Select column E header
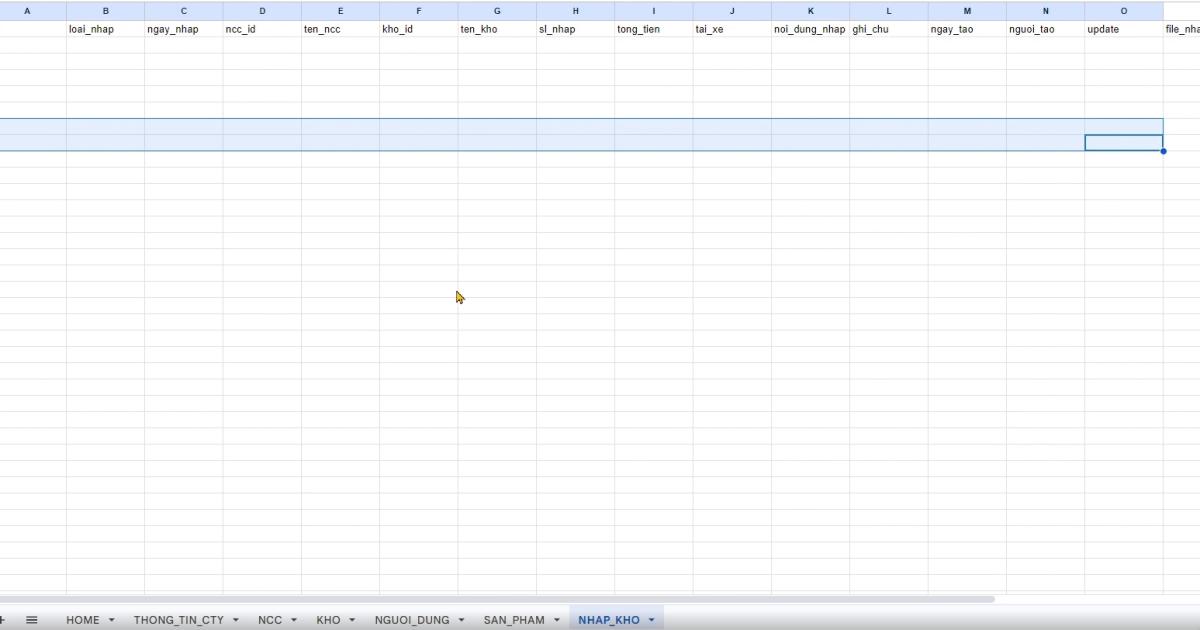 (x=341, y=11)
